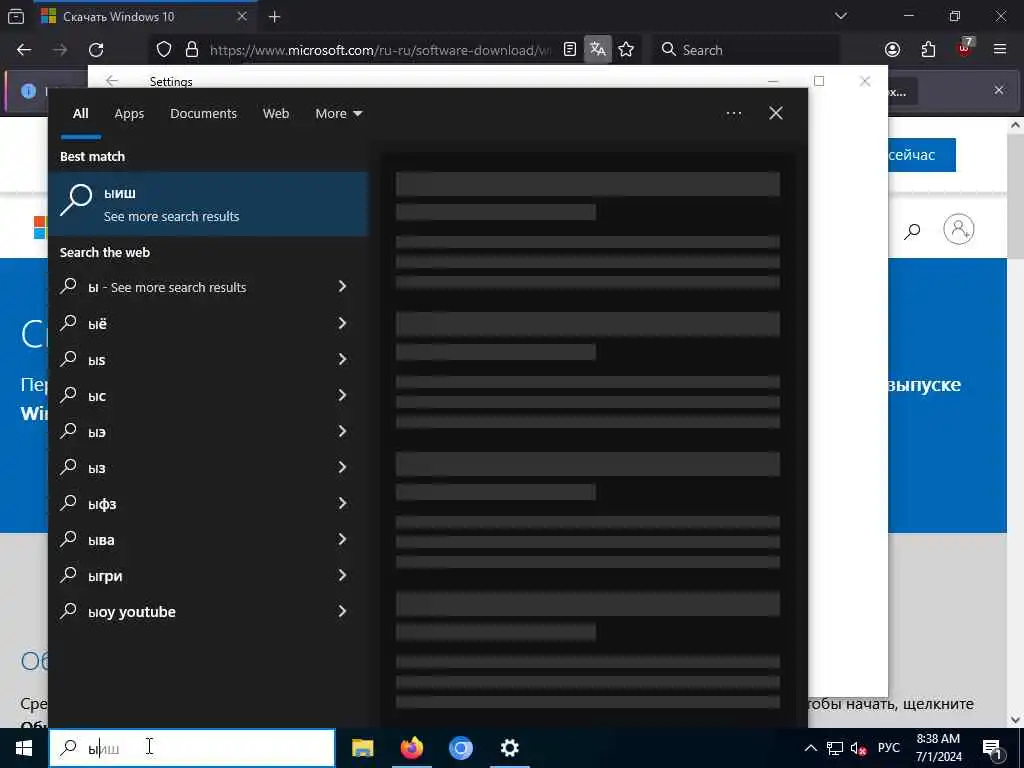Open the Firefox tab list button
The width and height of the screenshot is (1024, 768).
[16, 16]
